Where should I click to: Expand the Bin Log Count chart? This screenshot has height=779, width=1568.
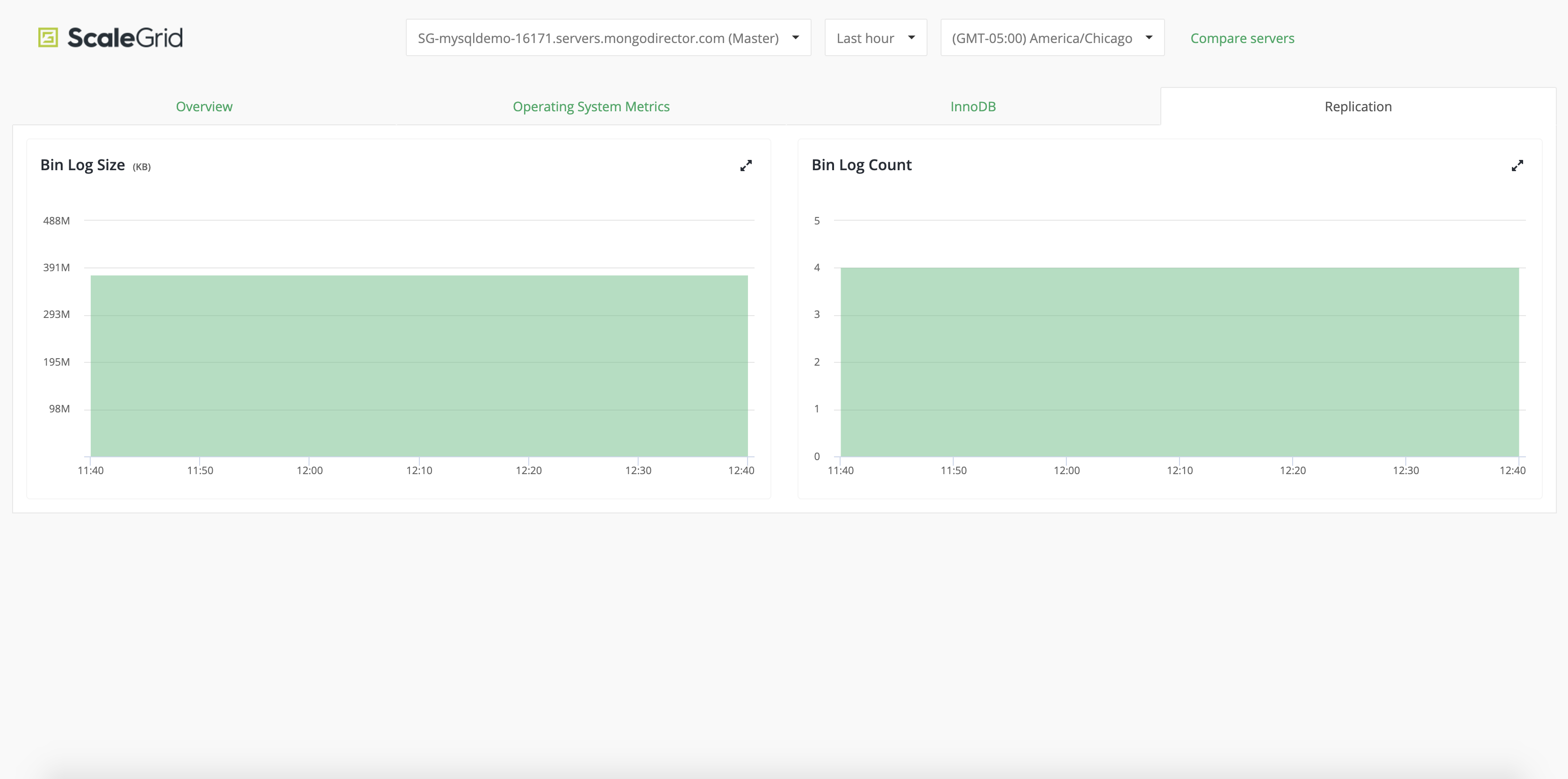click(x=1517, y=166)
